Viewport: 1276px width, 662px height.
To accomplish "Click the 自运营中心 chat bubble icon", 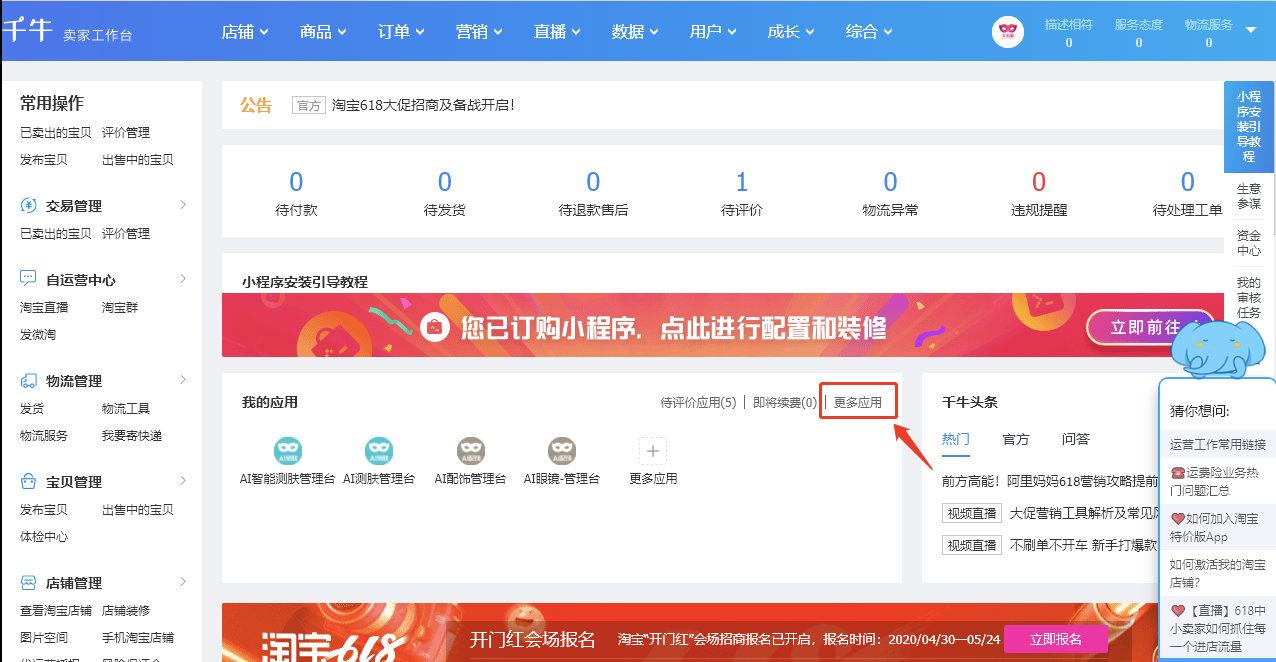I will [x=29, y=280].
